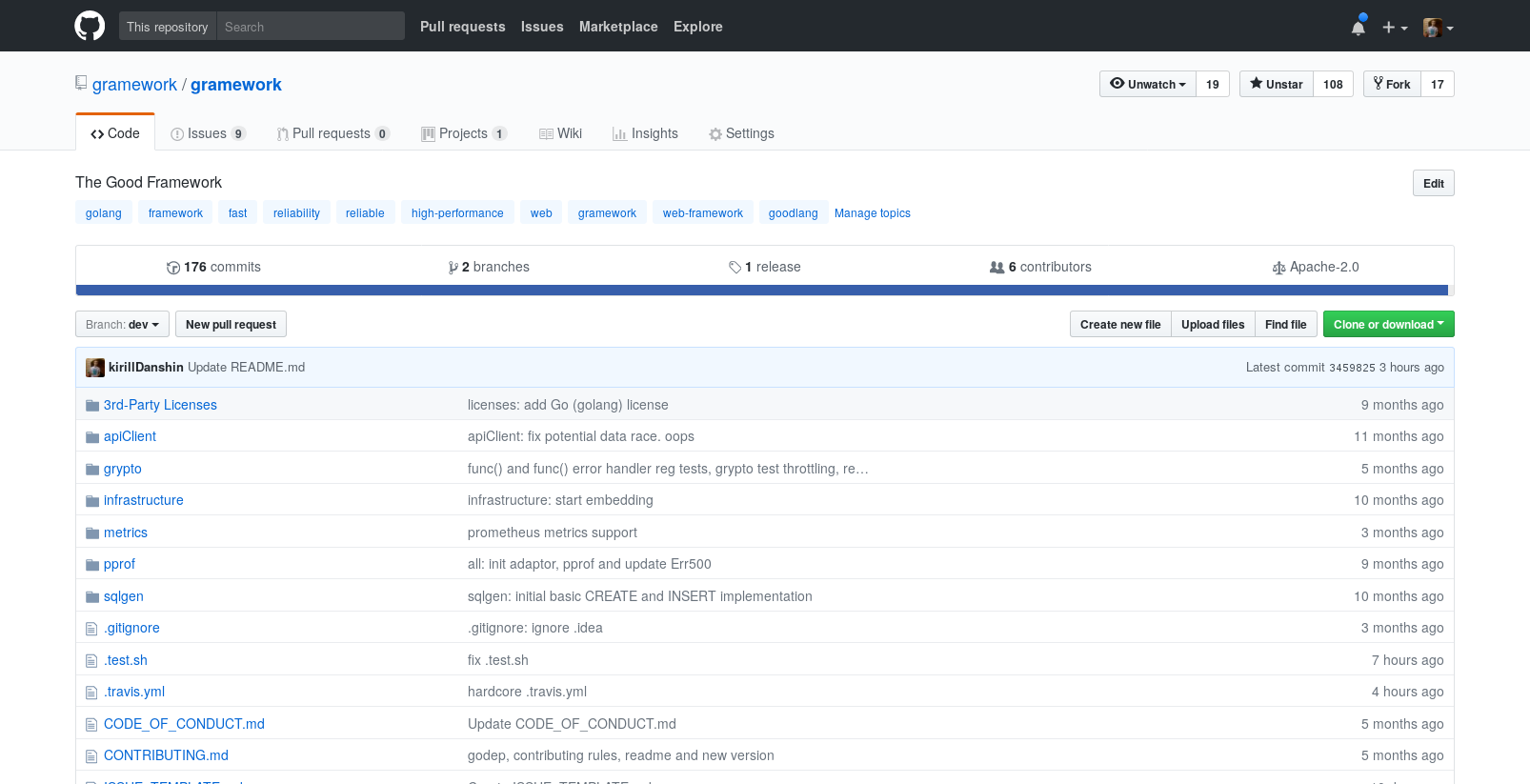Switch to the Code tab
The image size is (1530, 784).
click(x=115, y=132)
